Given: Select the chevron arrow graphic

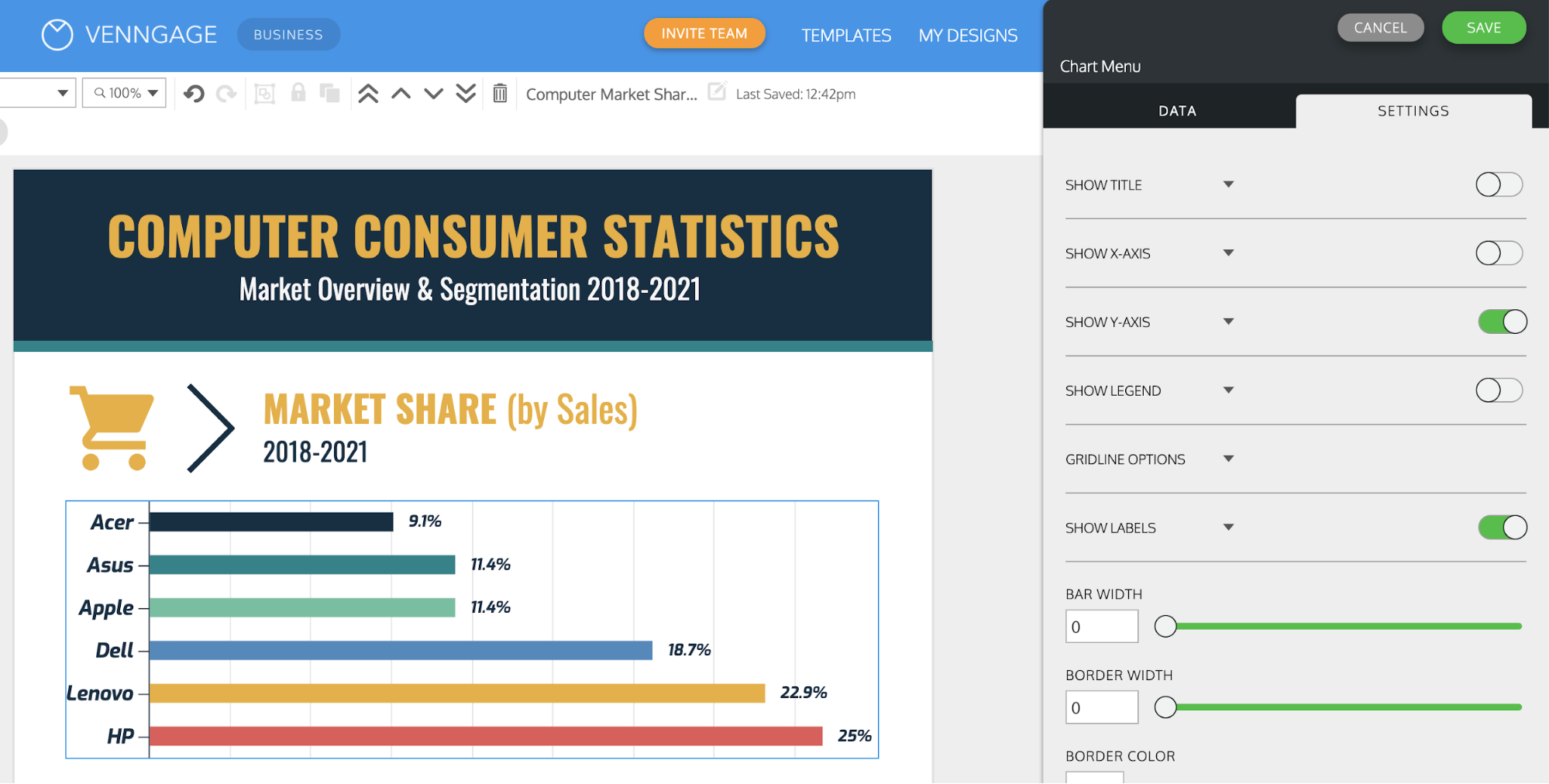Looking at the screenshot, I should (211, 428).
